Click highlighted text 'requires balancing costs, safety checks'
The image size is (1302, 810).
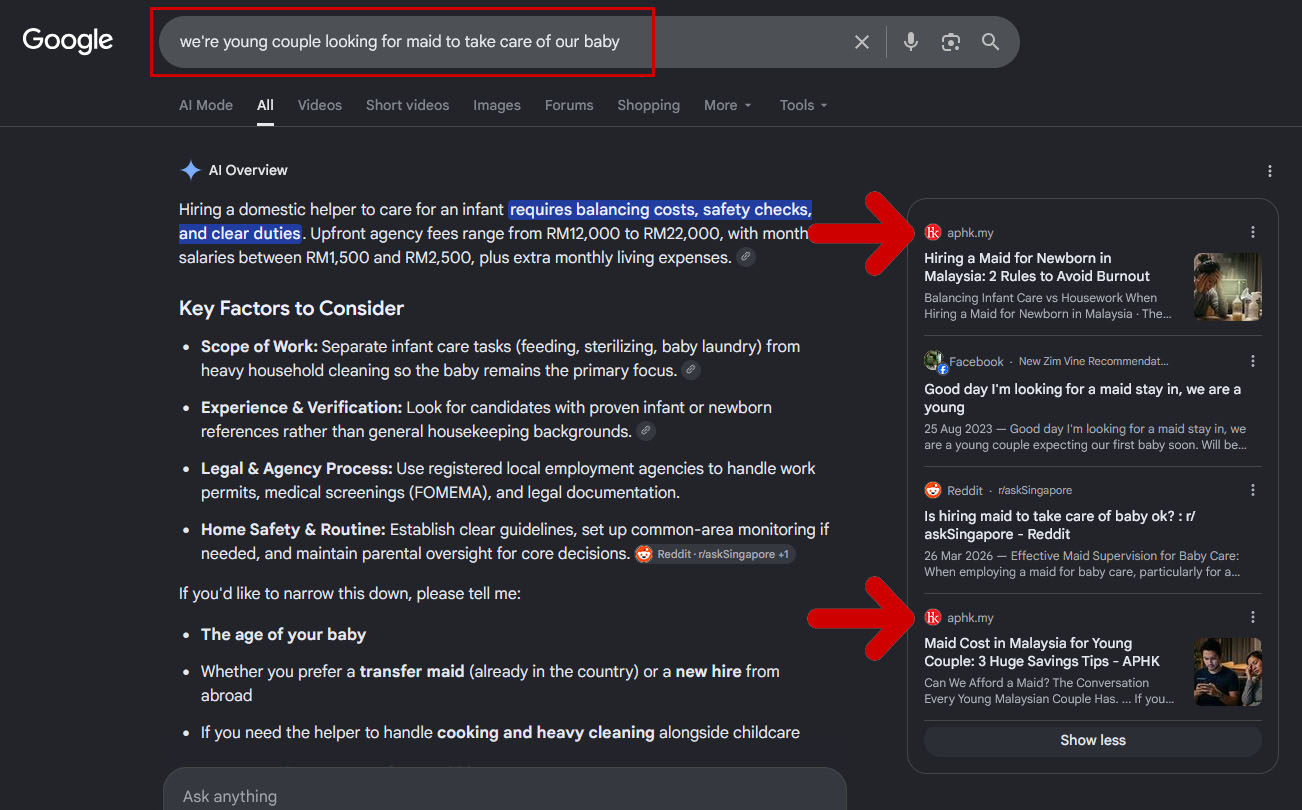pos(660,209)
